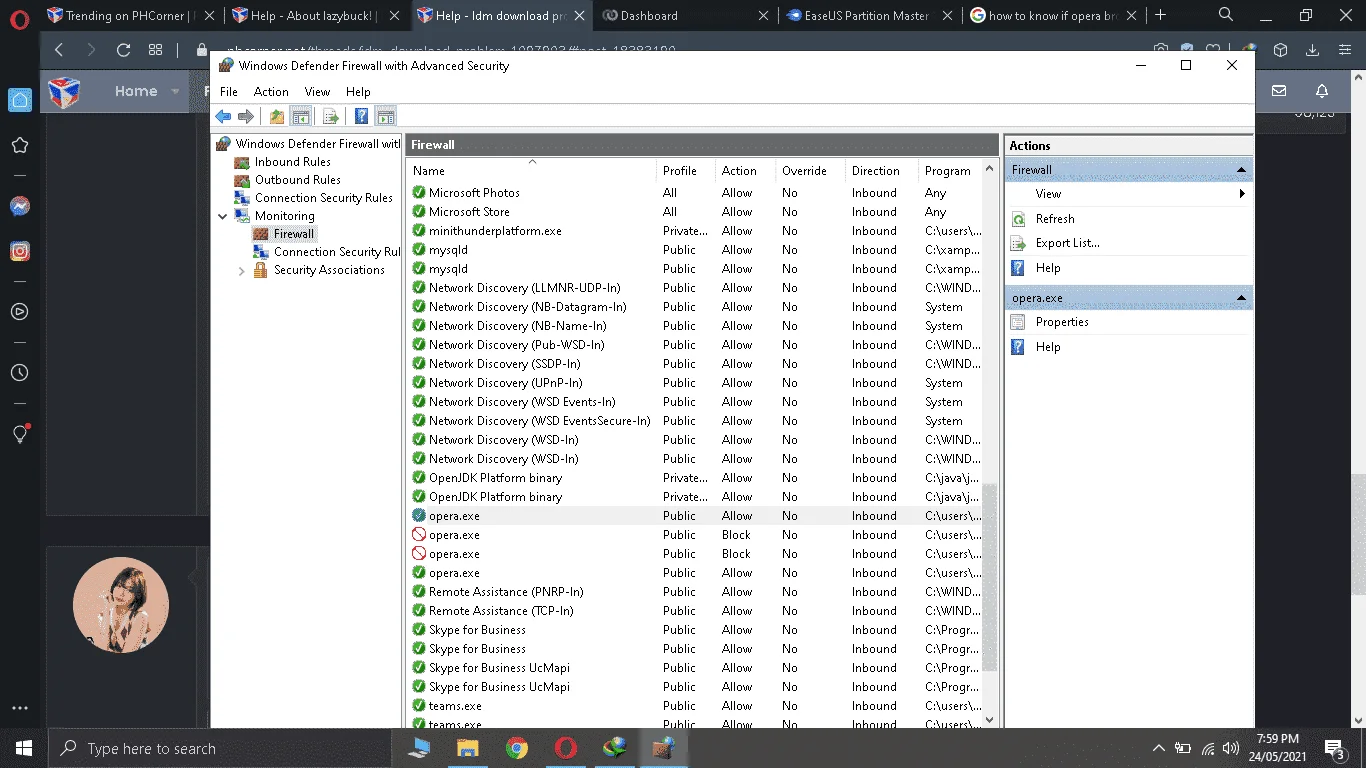The height and width of the screenshot is (768, 1366).
Task: Open the View menu in the menu bar
Action: point(317,92)
